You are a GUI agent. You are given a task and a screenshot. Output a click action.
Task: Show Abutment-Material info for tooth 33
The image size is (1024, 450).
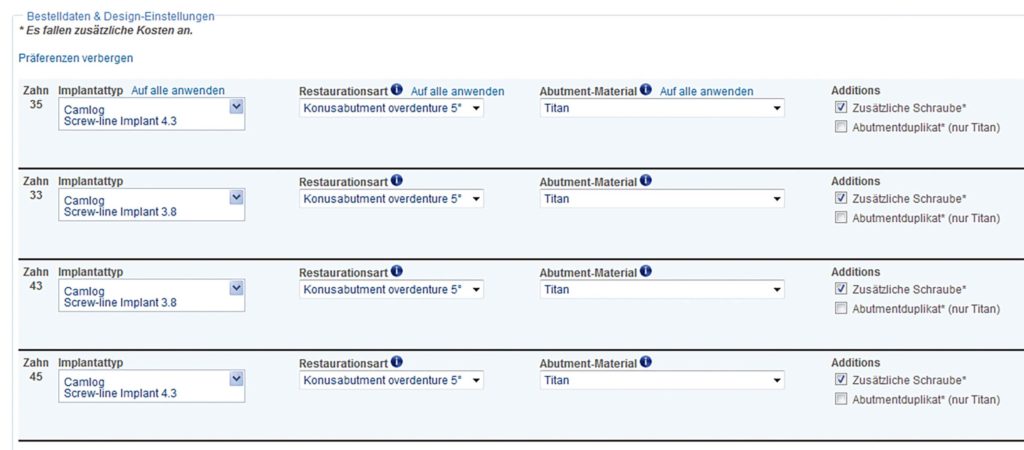pyautogui.click(x=646, y=181)
